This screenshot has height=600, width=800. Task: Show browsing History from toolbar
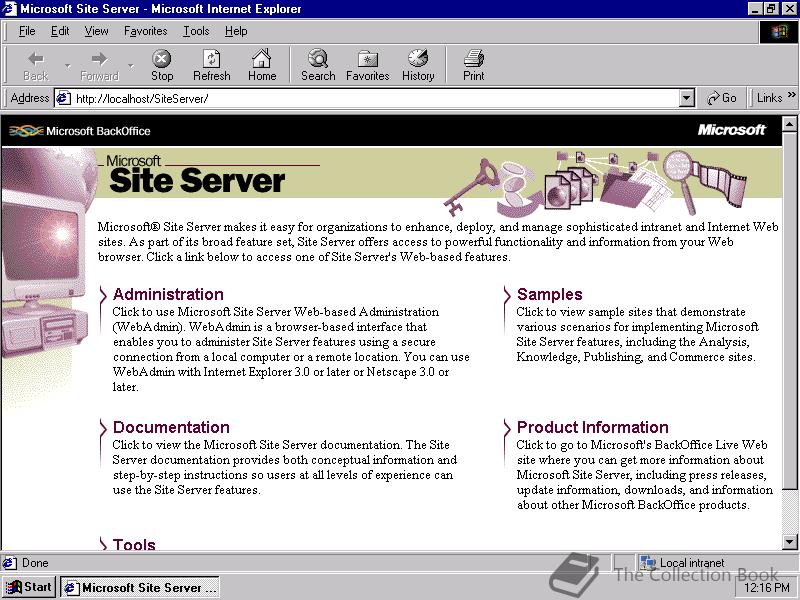click(x=418, y=65)
